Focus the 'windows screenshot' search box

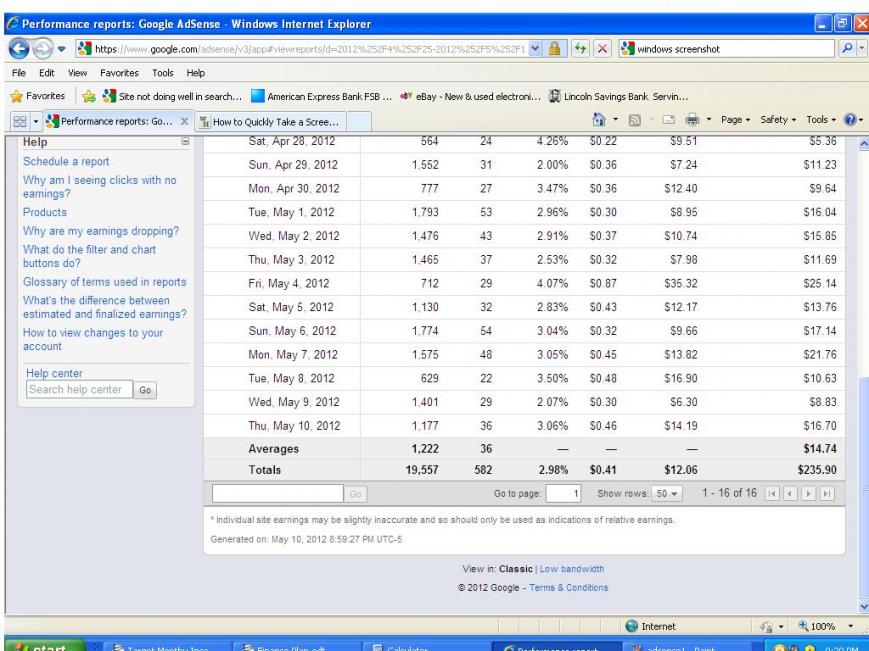click(x=733, y=49)
